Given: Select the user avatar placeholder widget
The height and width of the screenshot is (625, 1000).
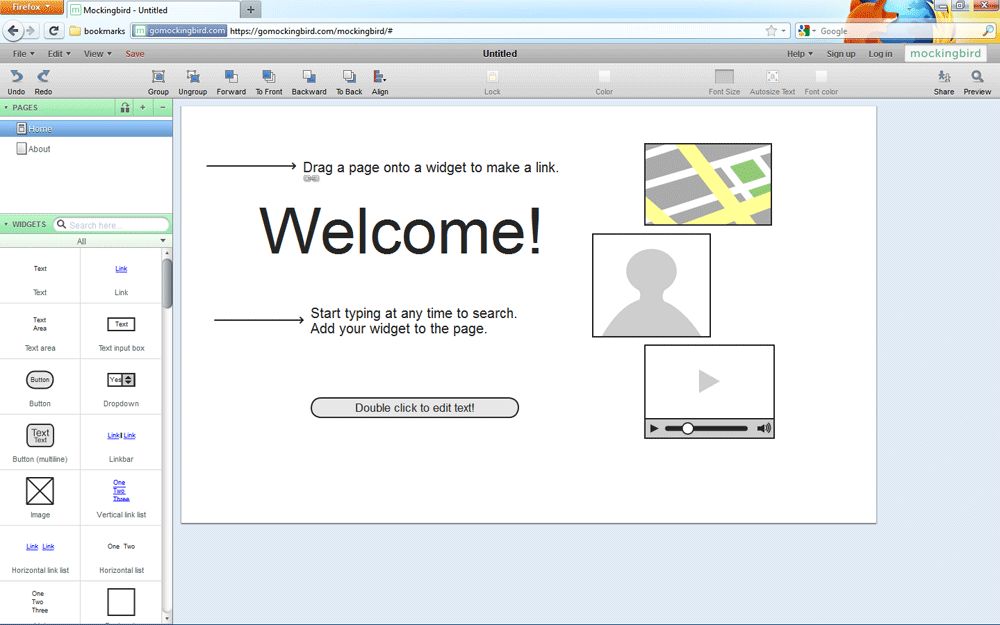Looking at the screenshot, I should 651,285.
